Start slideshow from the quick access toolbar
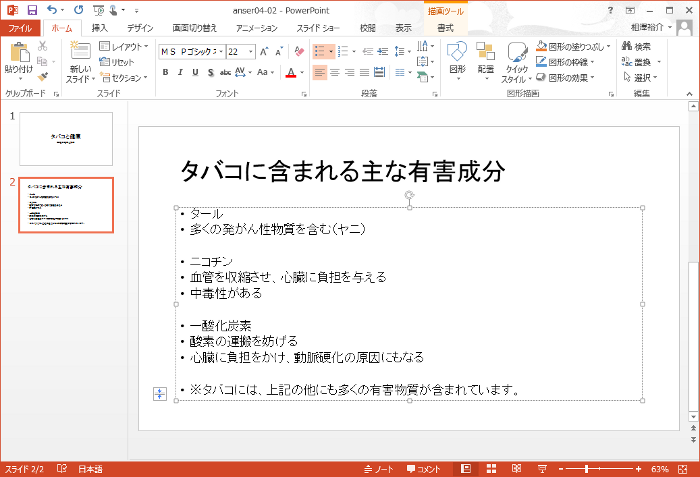Image resolution: width=700 pixels, height=477 pixels. (x=99, y=10)
